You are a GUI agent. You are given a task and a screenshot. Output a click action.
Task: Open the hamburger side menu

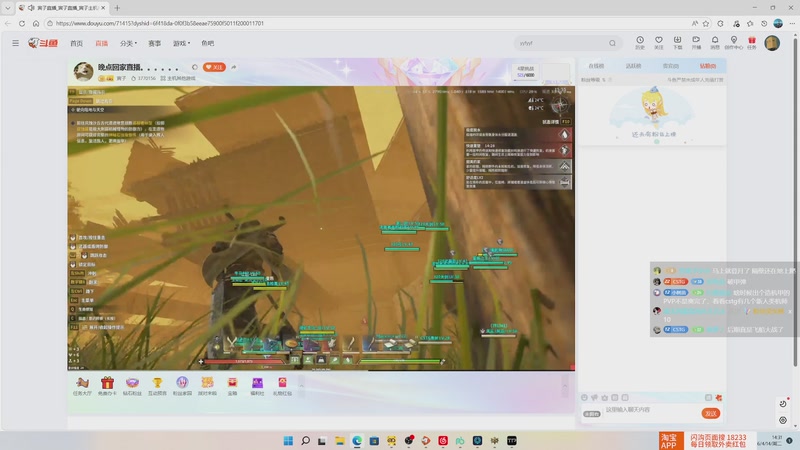[x=15, y=43]
